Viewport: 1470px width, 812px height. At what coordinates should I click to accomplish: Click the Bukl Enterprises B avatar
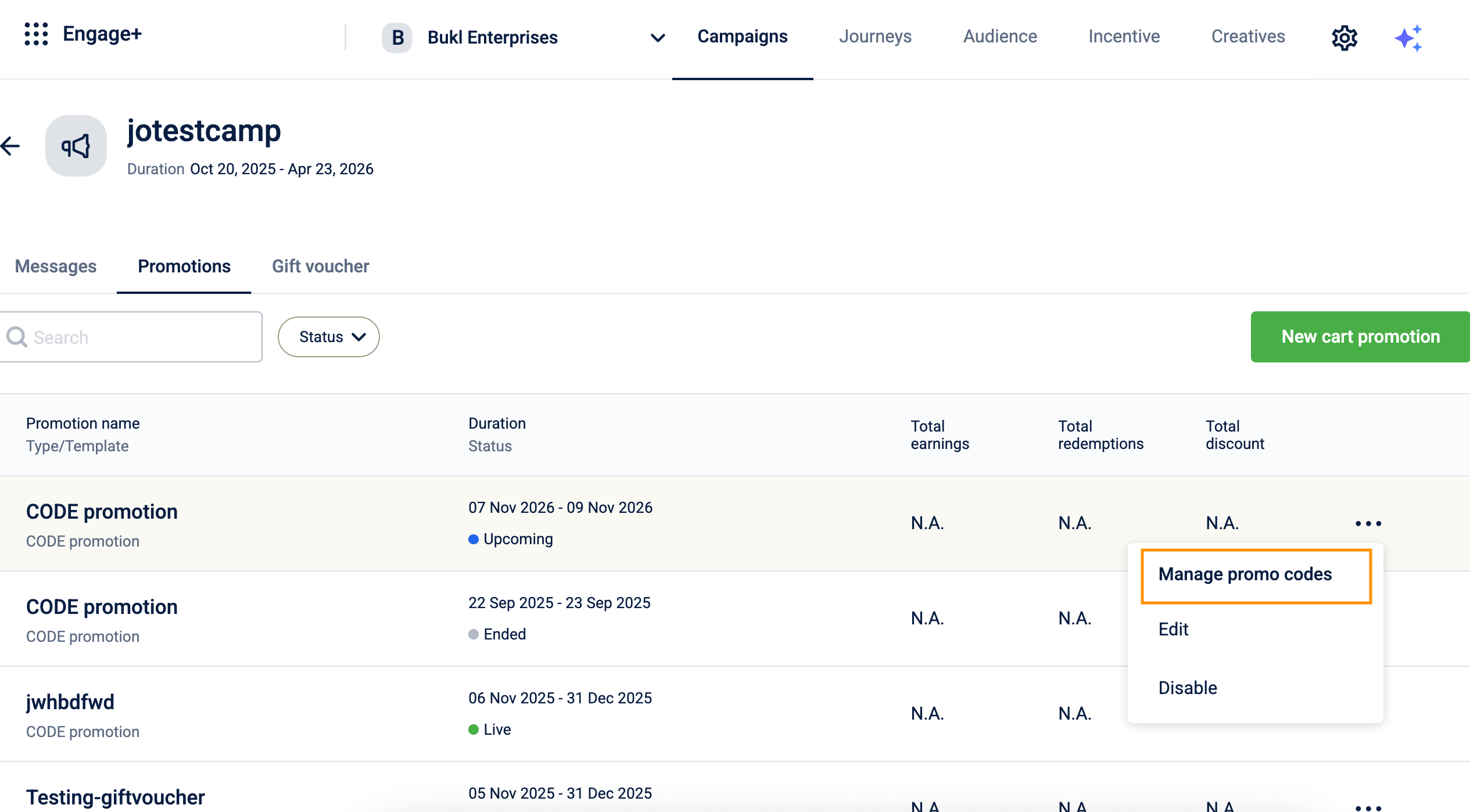[397, 38]
